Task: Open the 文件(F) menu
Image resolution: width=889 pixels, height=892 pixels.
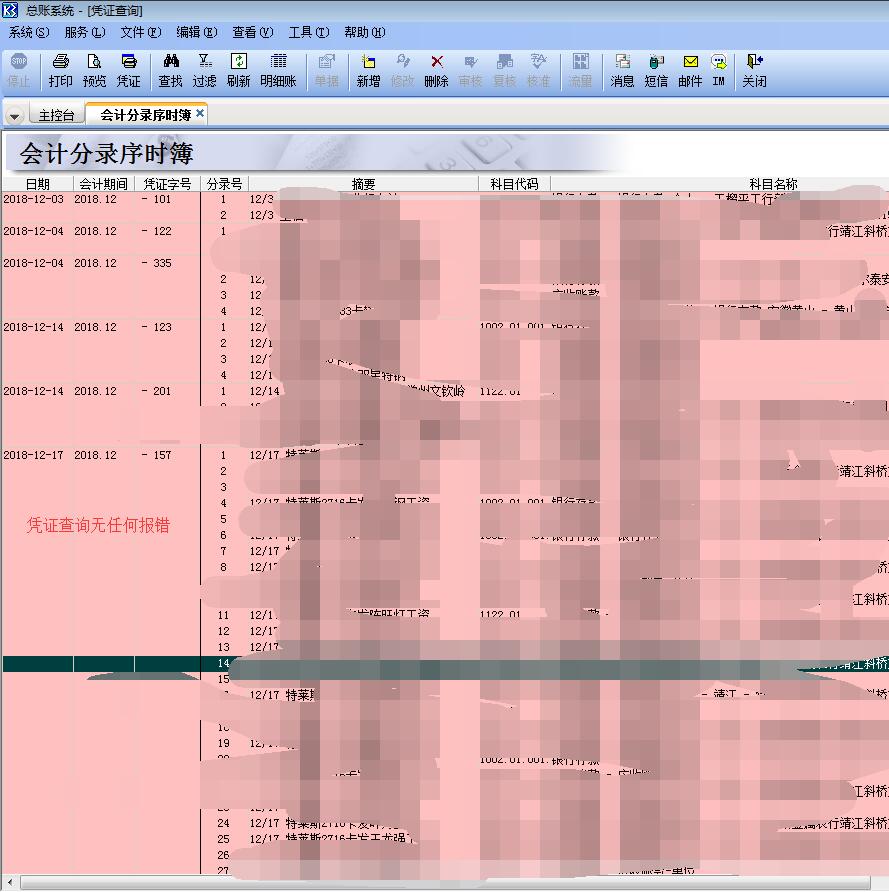Action: tap(140, 32)
